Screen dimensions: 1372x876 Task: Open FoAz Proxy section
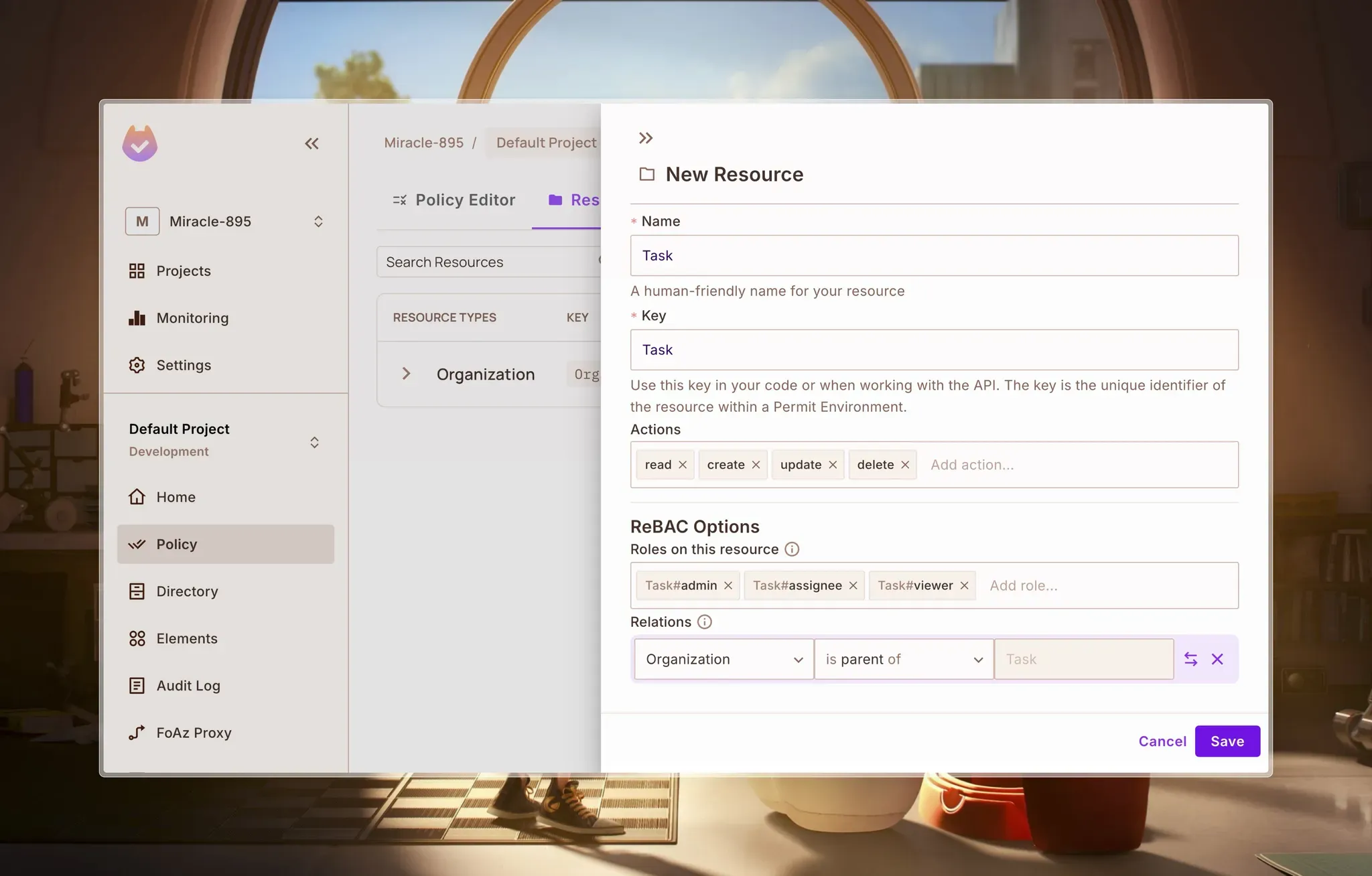(194, 733)
